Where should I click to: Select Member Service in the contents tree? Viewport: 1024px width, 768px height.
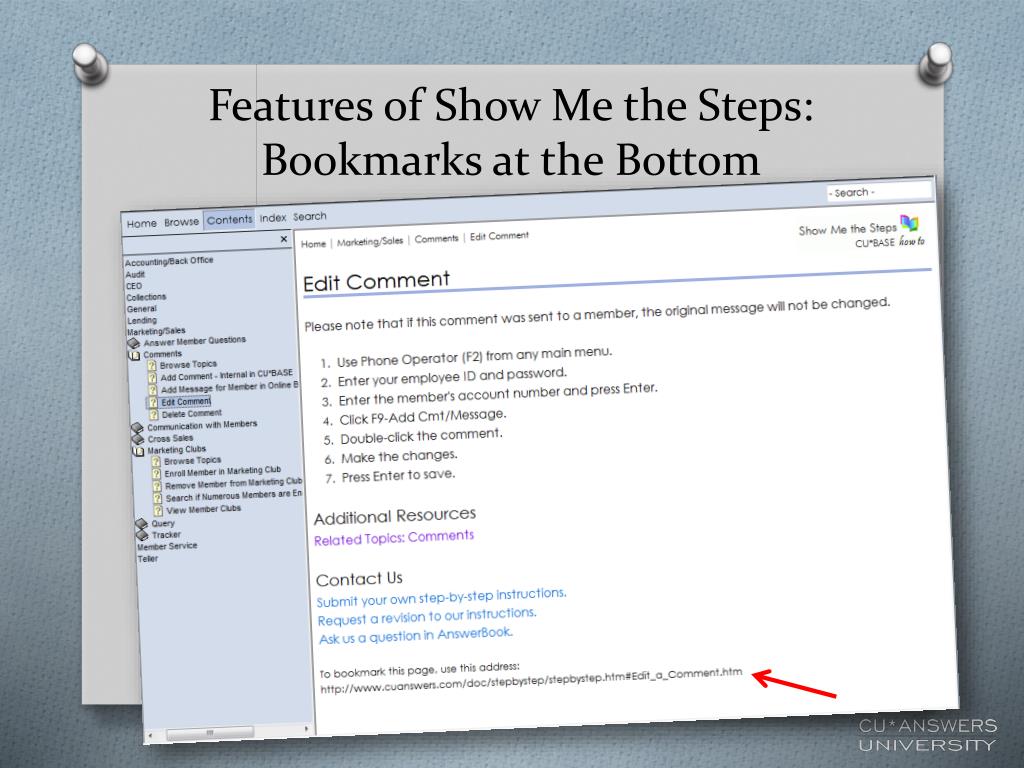pyautogui.click(x=167, y=547)
